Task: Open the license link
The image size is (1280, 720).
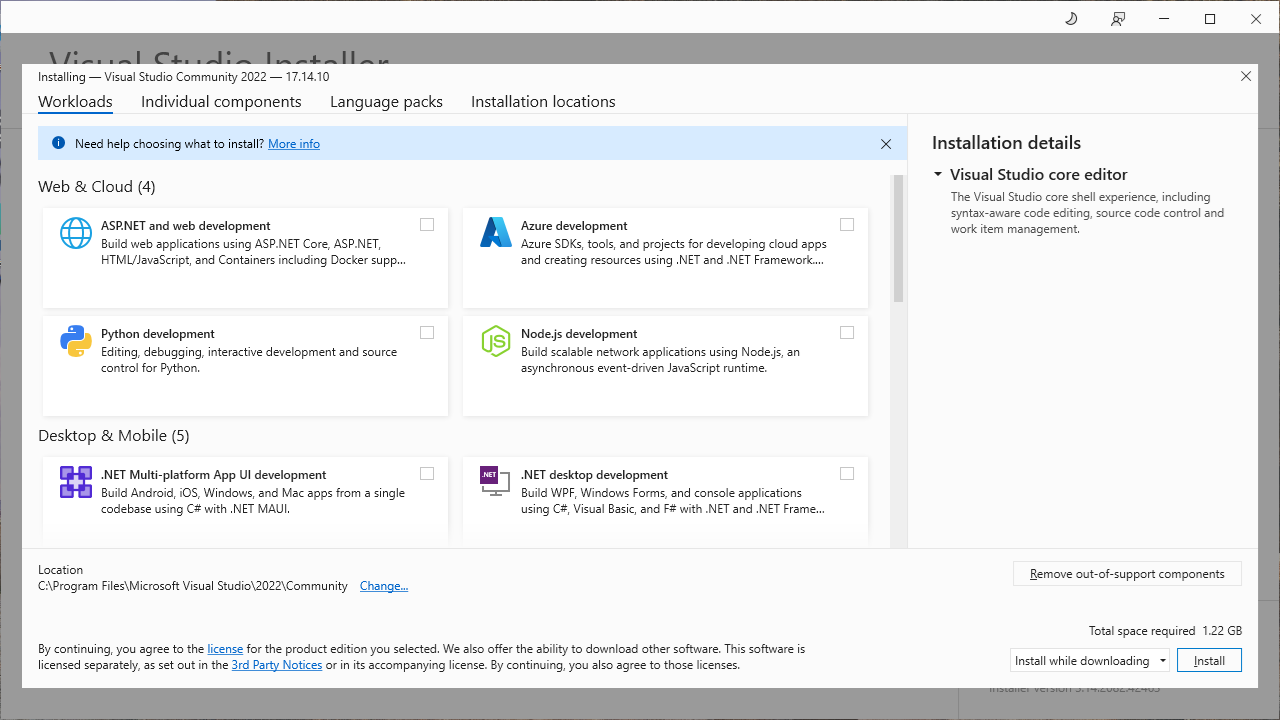Action: (x=225, y=649)
